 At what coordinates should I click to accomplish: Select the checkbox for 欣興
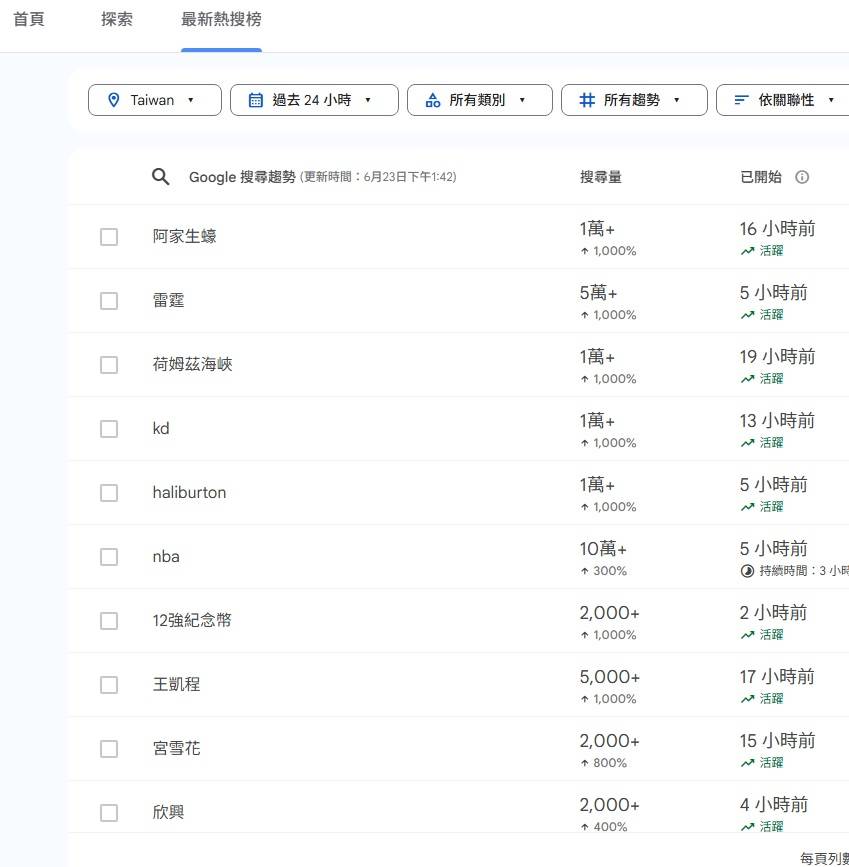coord(109,813)
